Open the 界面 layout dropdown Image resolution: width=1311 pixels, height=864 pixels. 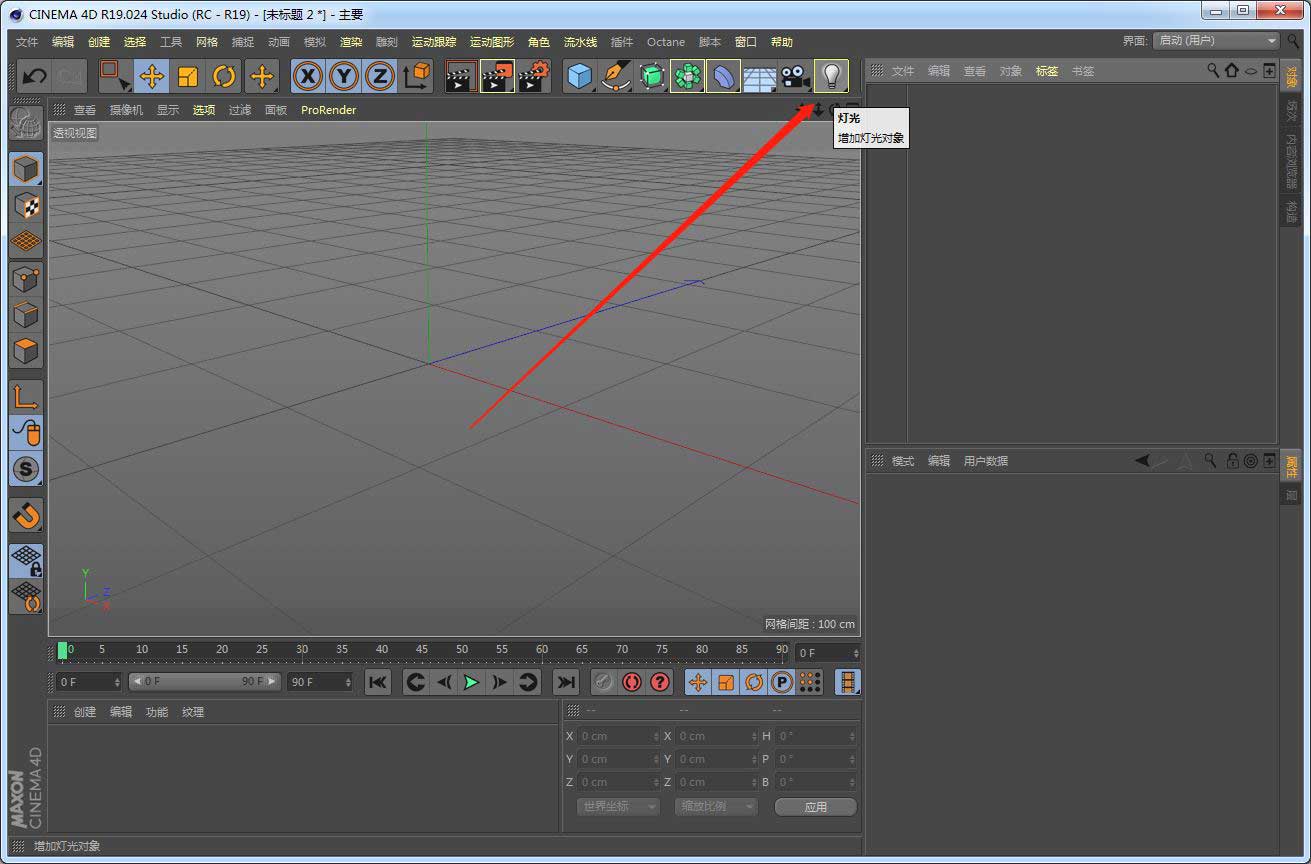point(1216,41)
